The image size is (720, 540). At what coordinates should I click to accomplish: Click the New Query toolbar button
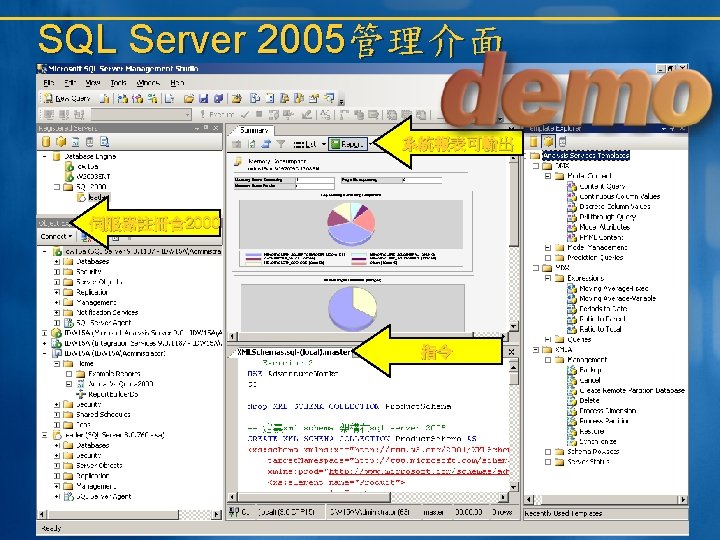67,98
